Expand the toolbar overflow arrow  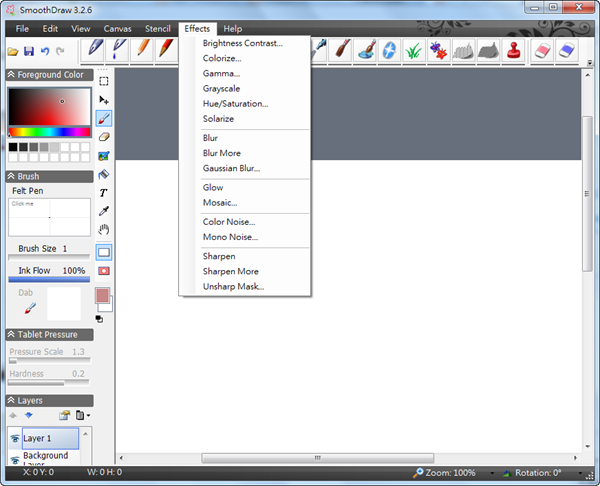pyautogui.click(x=590, y=62)
